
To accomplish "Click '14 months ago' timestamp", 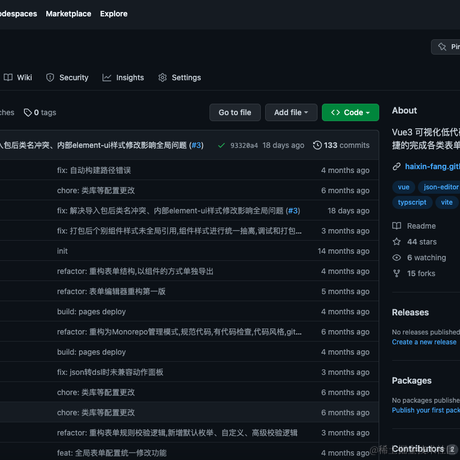I will pos(343,251).
